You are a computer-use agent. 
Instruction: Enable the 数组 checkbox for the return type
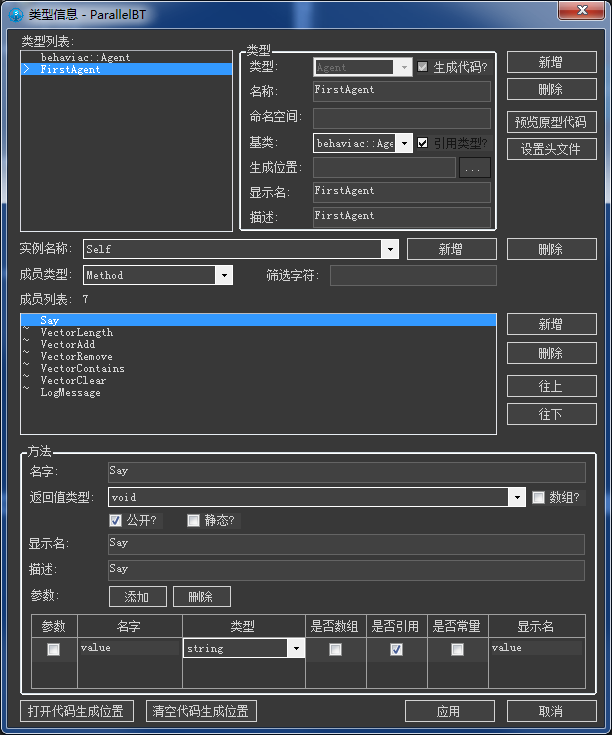tap(539, 497)
